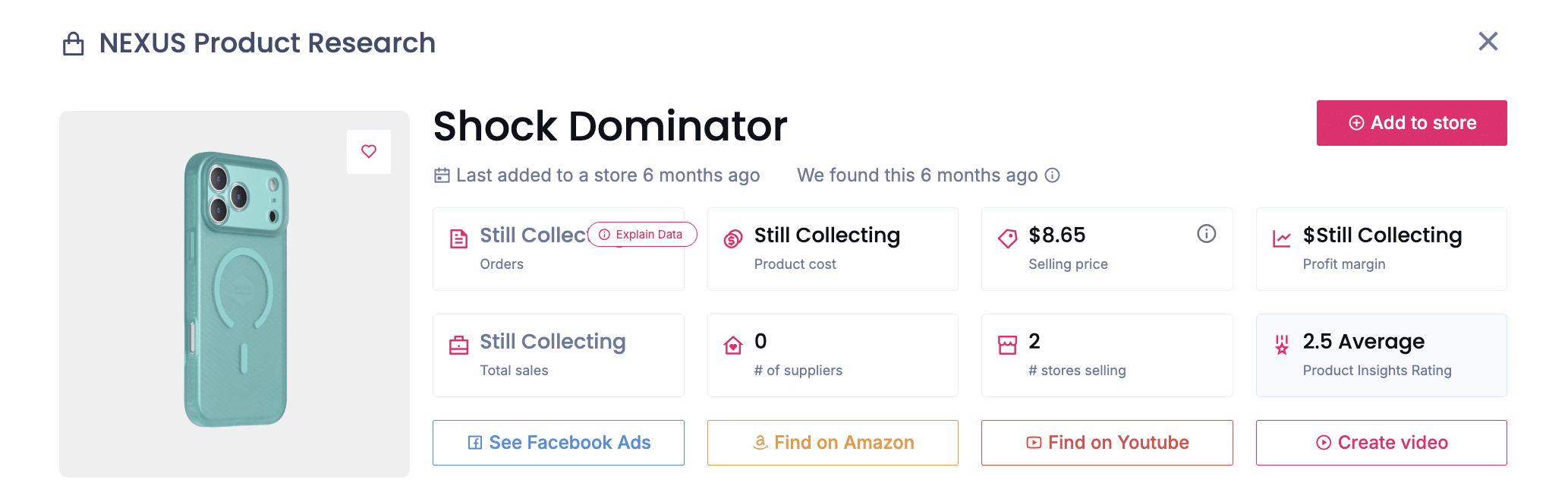Click the suppliers house icon
Image resolution: width=1568 pixels, height=483 pixels.
coord(733,346)
